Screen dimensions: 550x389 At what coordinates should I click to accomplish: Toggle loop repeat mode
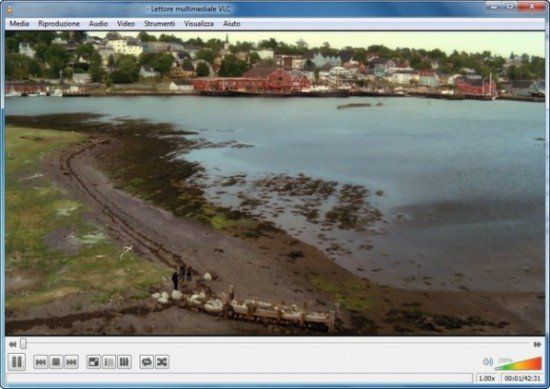point(146,362)
